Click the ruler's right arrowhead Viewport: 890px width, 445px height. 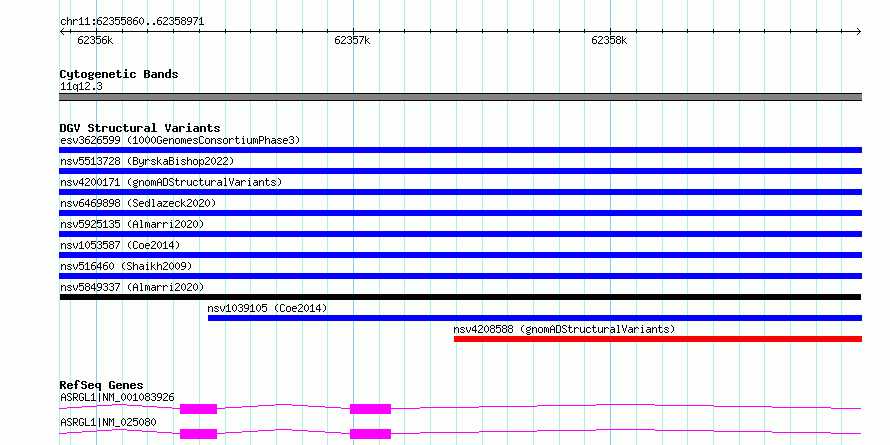(x=859, y=32)
